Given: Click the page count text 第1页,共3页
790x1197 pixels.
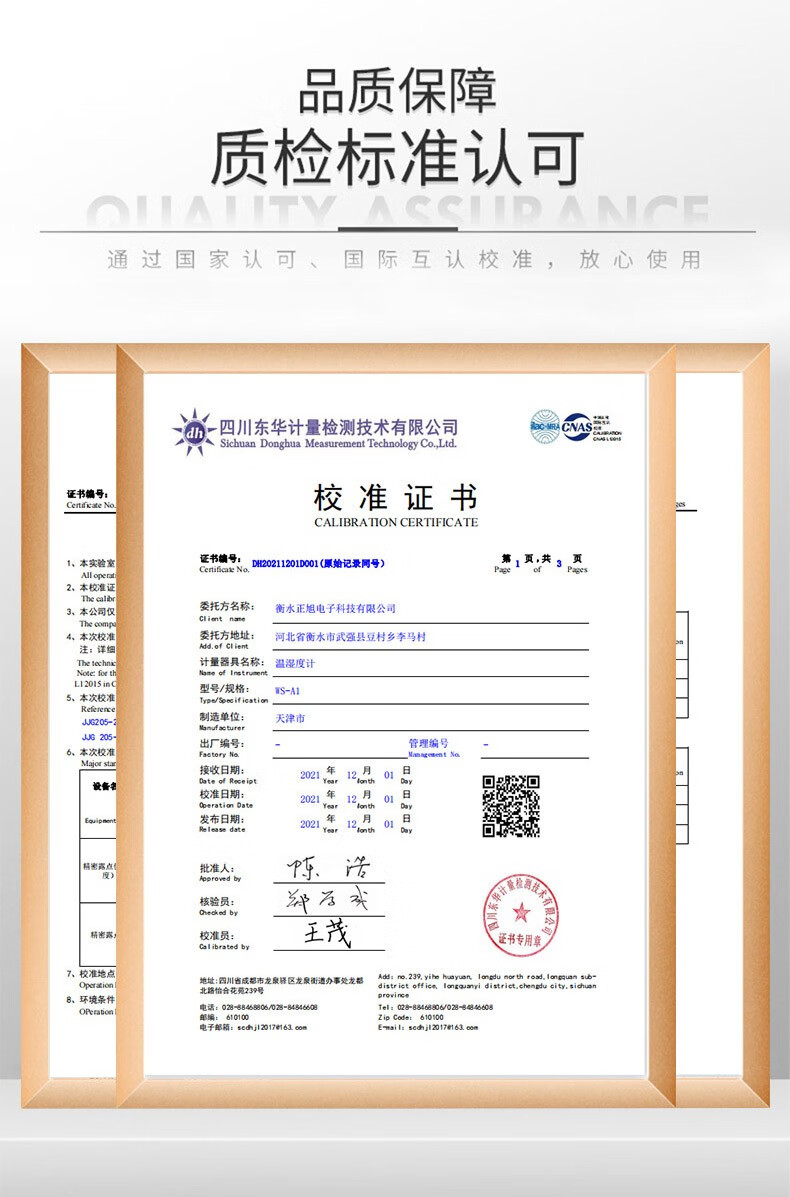Looking at the screenshot, I should (x=541, y=563).
